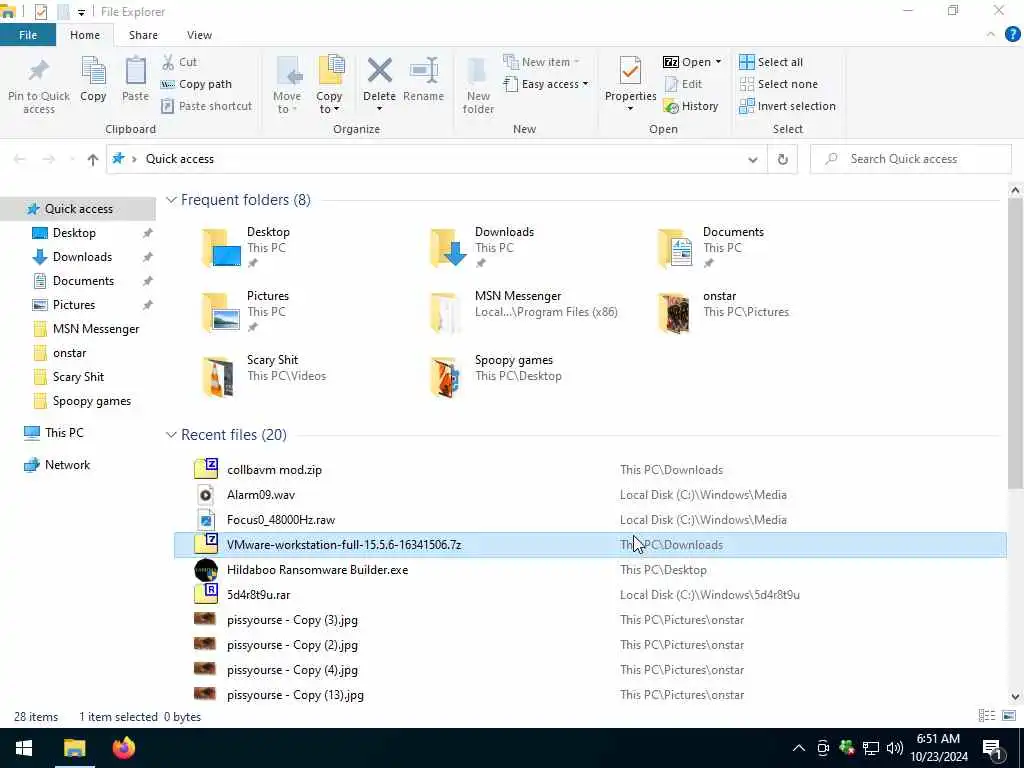
Task: Click the Delete X icon
Action: pyautogui.click(x=379, y=71)
